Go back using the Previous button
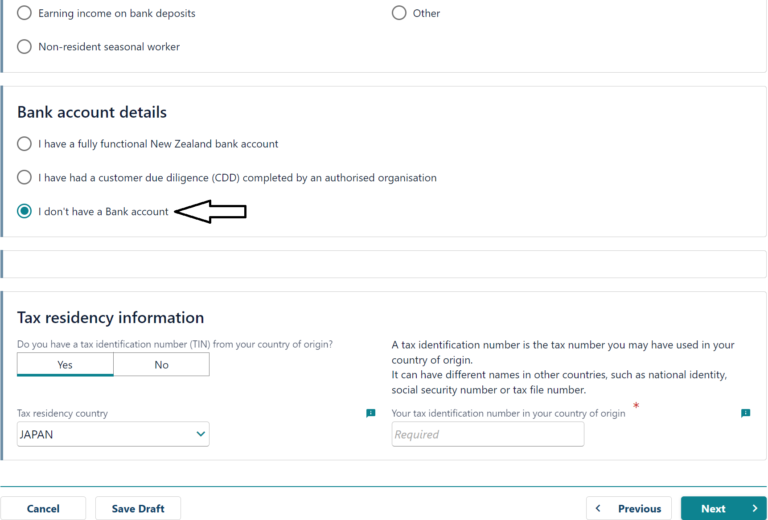Image resolution: width=768 pixels, height=520 pixels. (630, 508)
